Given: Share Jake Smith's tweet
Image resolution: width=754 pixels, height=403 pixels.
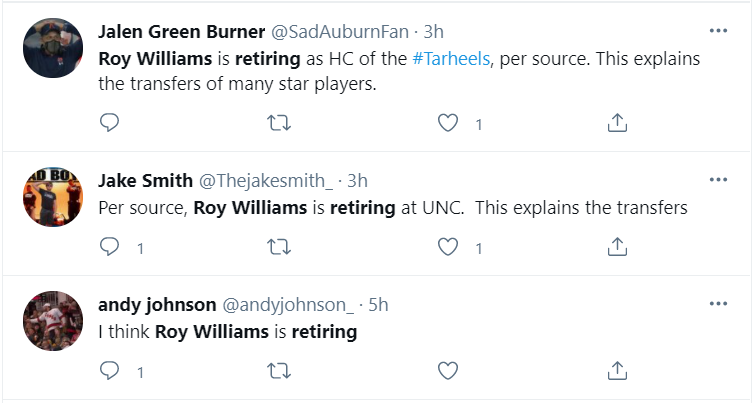Looking at the screenshot, I should click(617, 247).
